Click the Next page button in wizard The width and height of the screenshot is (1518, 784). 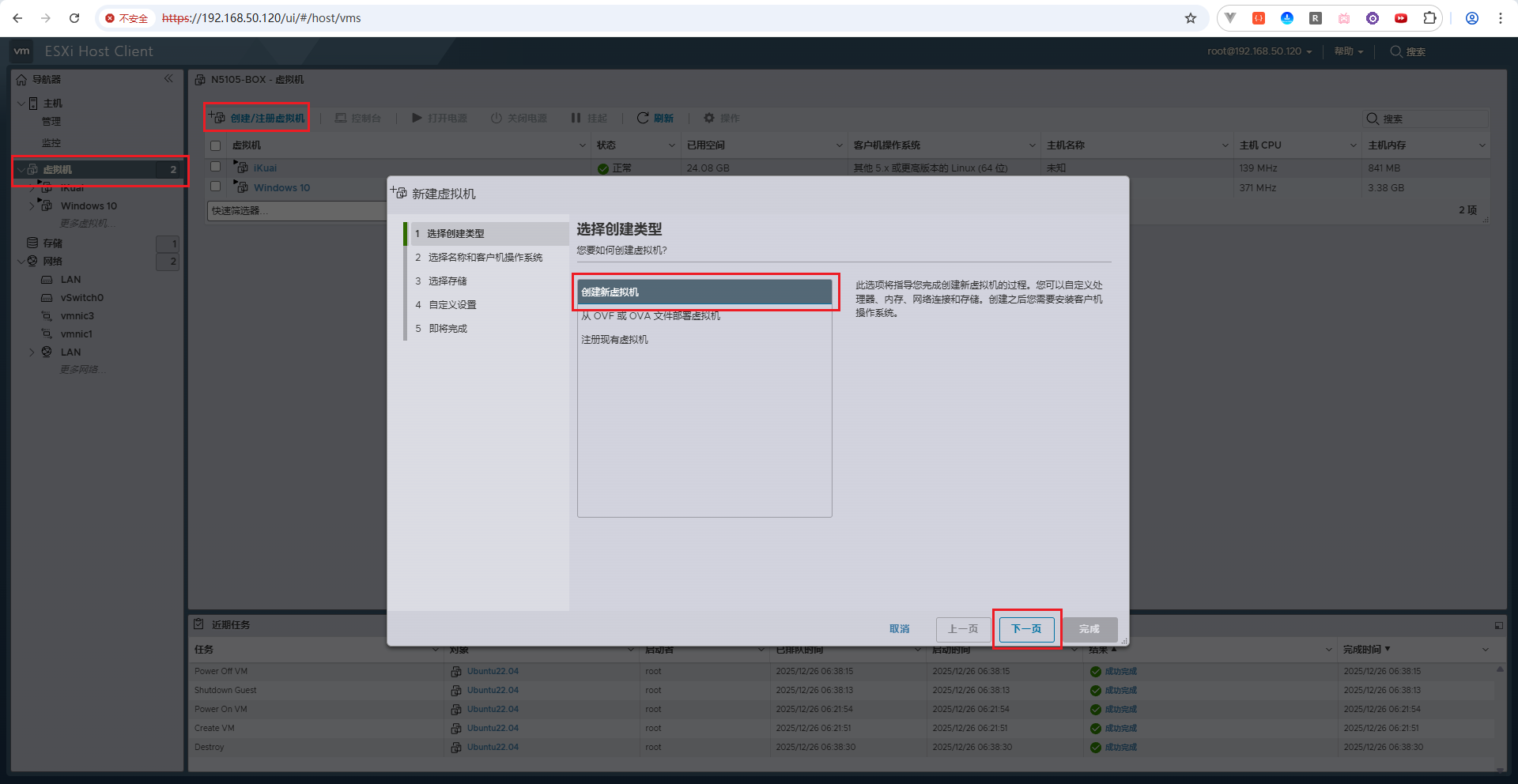[1026, 629]
